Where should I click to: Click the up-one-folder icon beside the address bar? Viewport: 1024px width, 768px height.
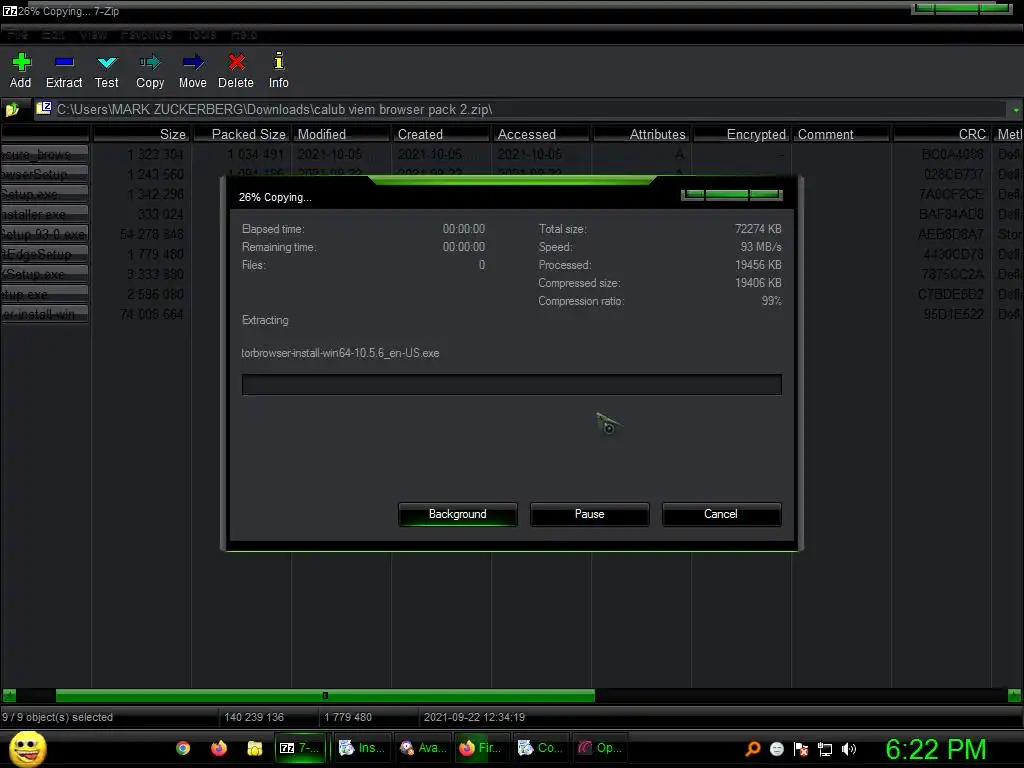point(13,109)
